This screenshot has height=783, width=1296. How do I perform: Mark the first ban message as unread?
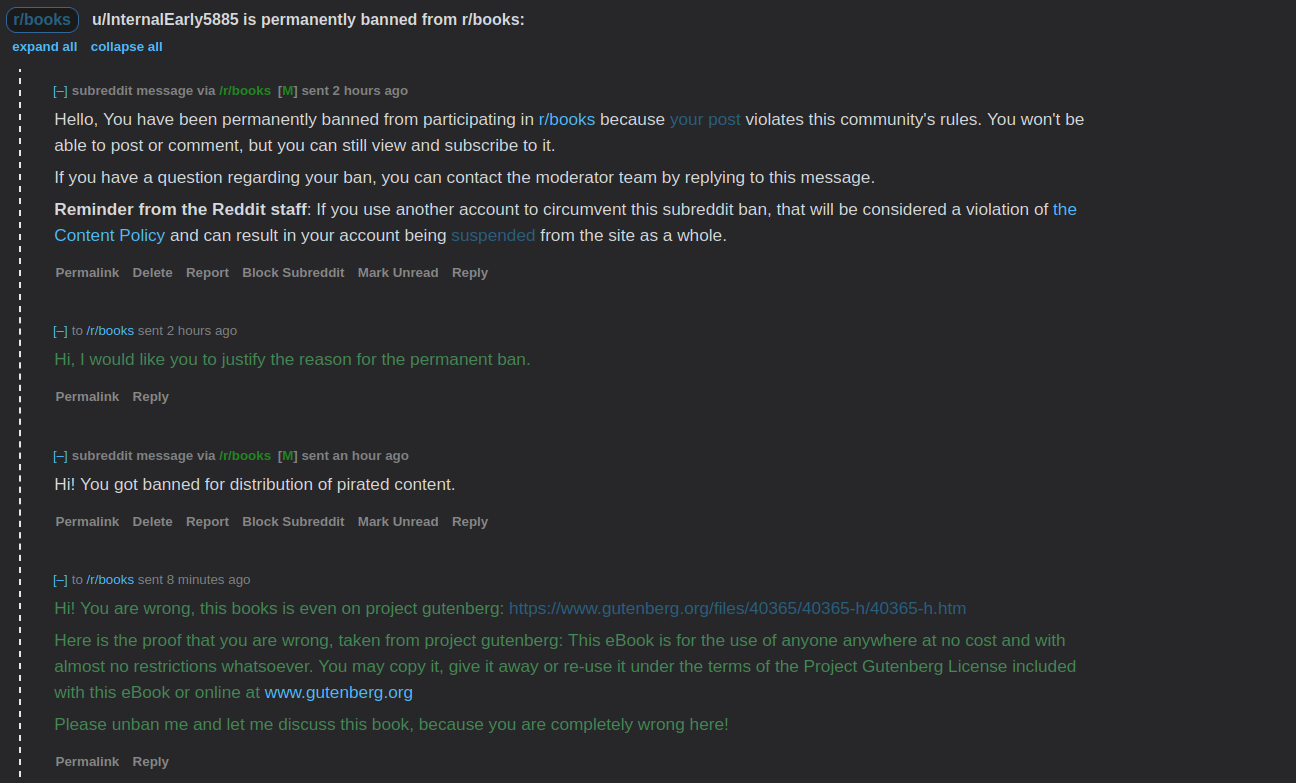(x=398, y=273)
